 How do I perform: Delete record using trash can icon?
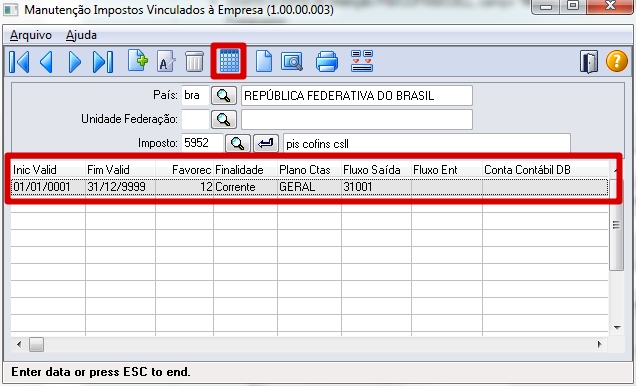point(194,62)
